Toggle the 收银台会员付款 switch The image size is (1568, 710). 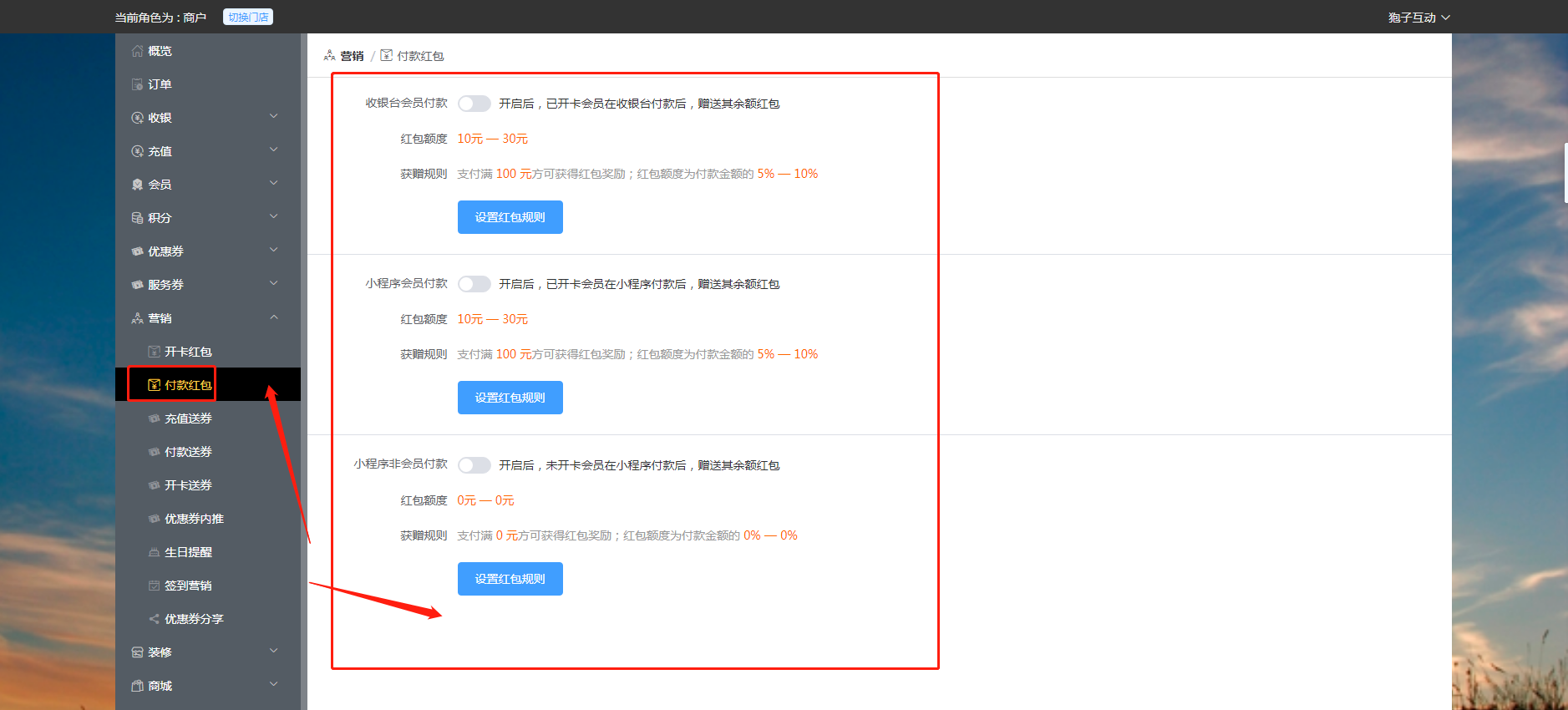click(474, 104)
